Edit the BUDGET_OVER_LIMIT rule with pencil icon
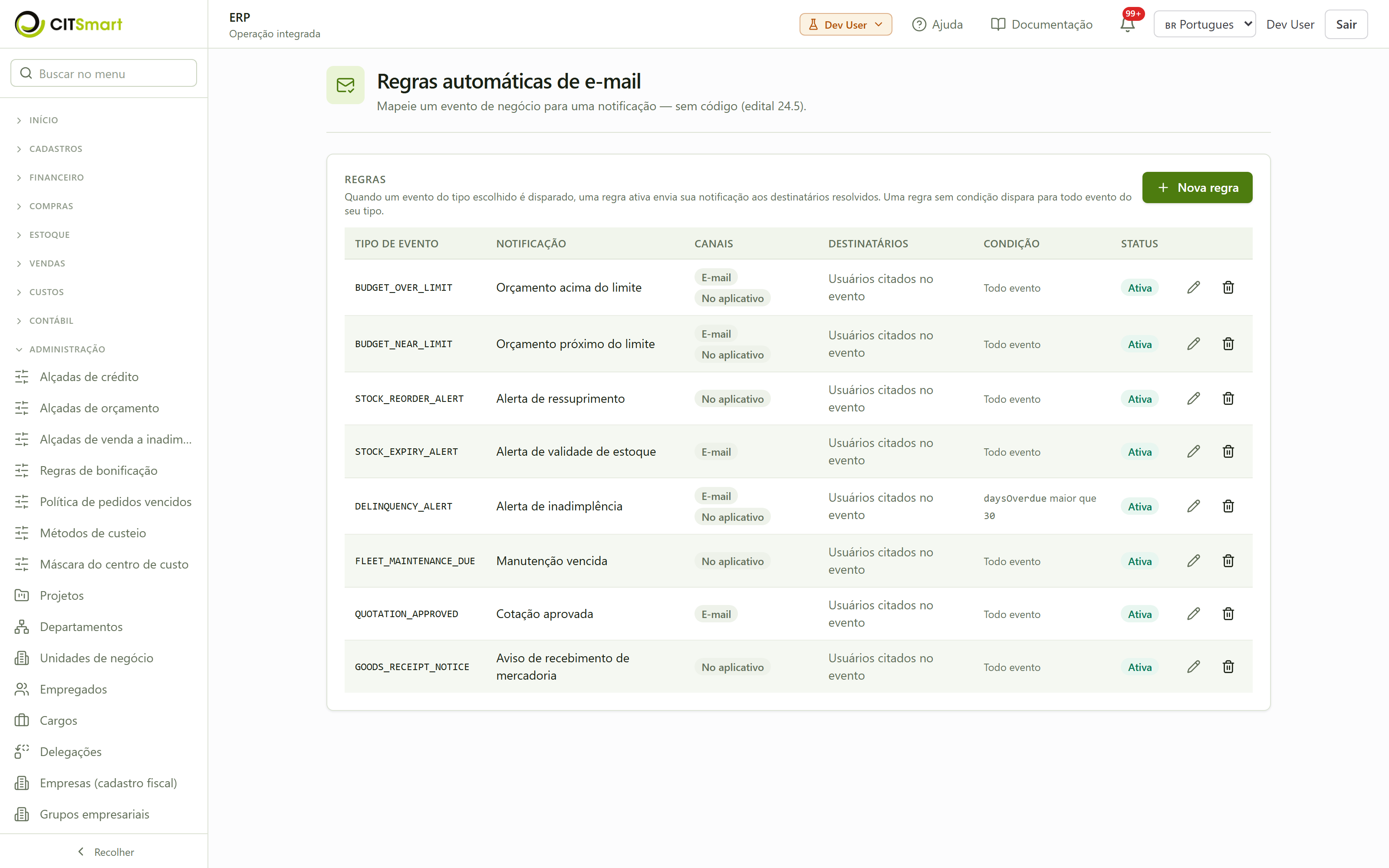The height and width of the screenshot is (868, 1389). tap(1193, 288)
